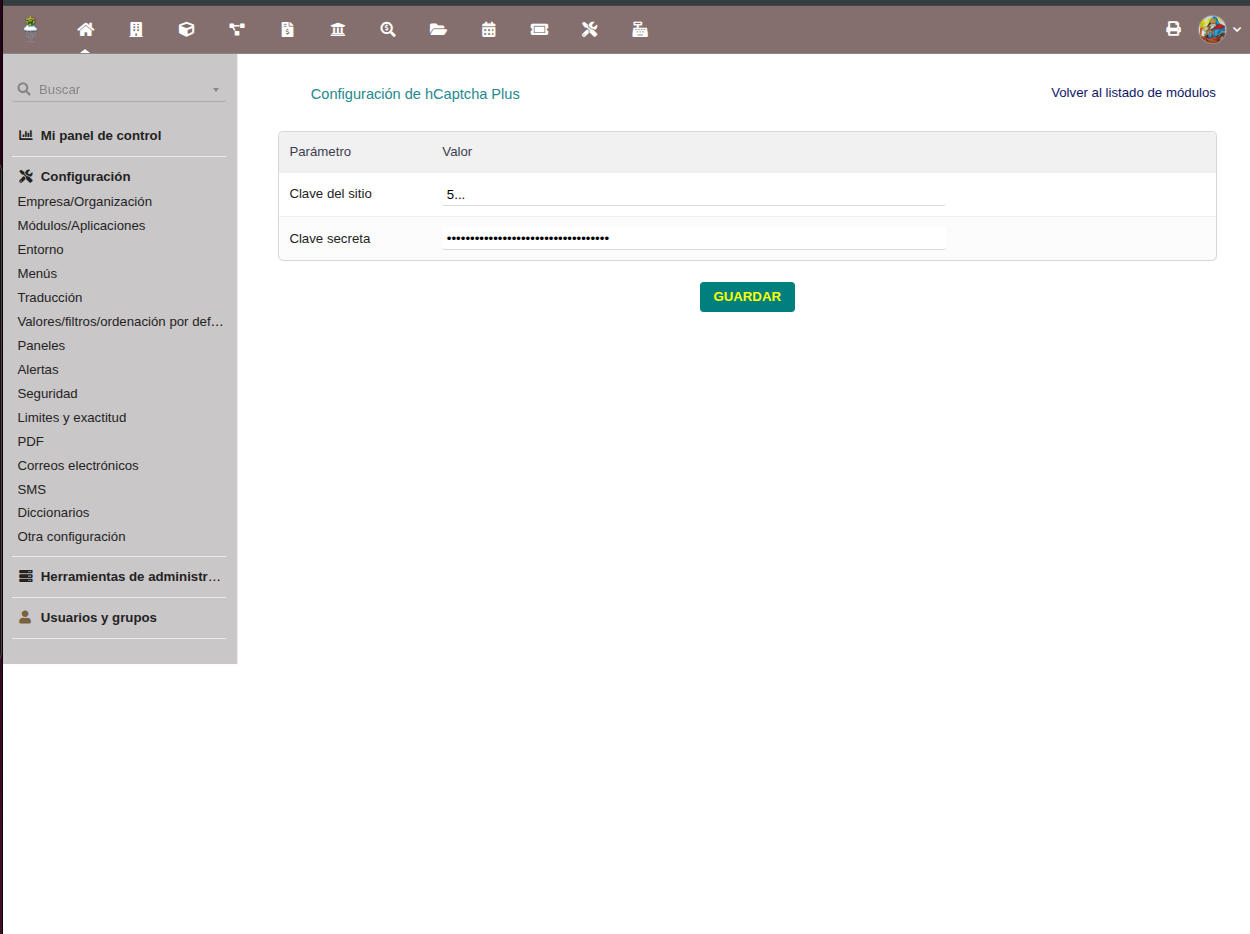Open Tickets icon in top bar
This screenshot has width=1250, height=934.
[539, 29]
